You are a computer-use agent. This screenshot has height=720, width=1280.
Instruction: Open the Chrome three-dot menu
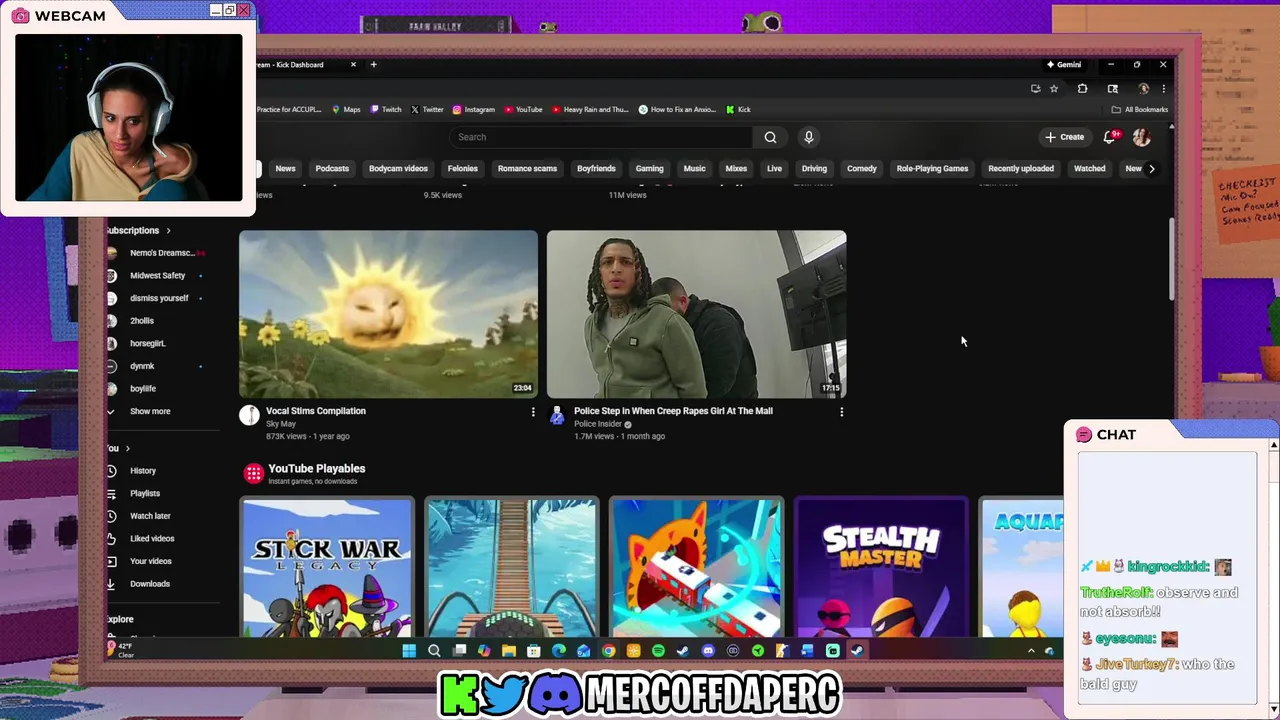point(1163,88)
